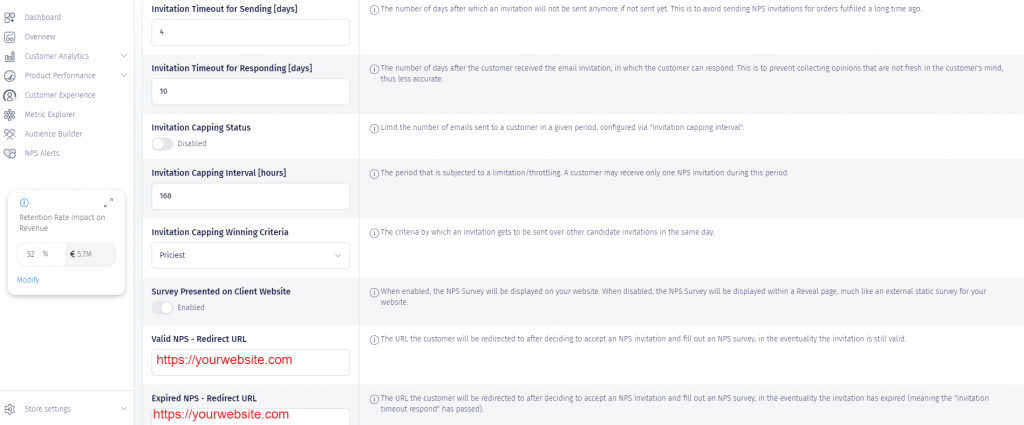Click the Audience Builder icon
Viewport: 1024px width, 425px height.
pyautogui.click(x=9, y=133)
